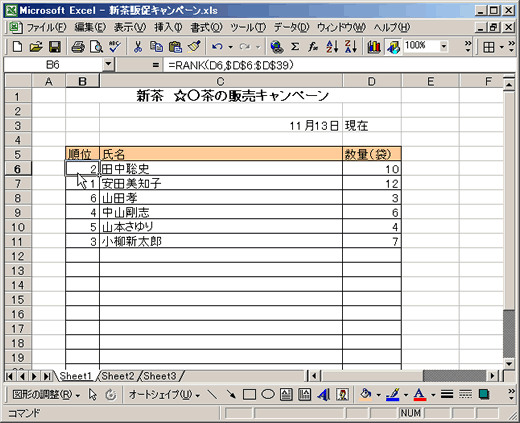Viewport: 520px width, 423px height.
Task: Create a new workbook
Action: click(17, 46)
